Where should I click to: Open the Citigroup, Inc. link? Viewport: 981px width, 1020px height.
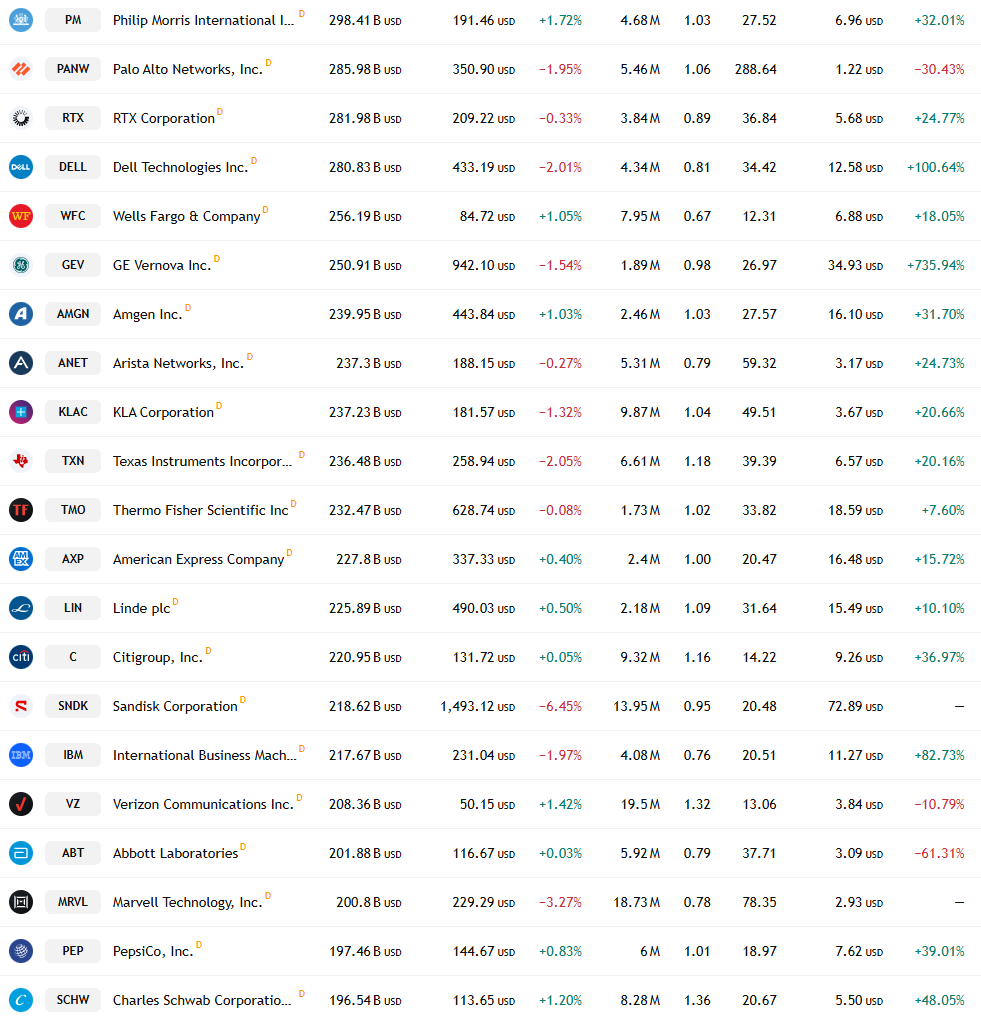click(157, 658)
